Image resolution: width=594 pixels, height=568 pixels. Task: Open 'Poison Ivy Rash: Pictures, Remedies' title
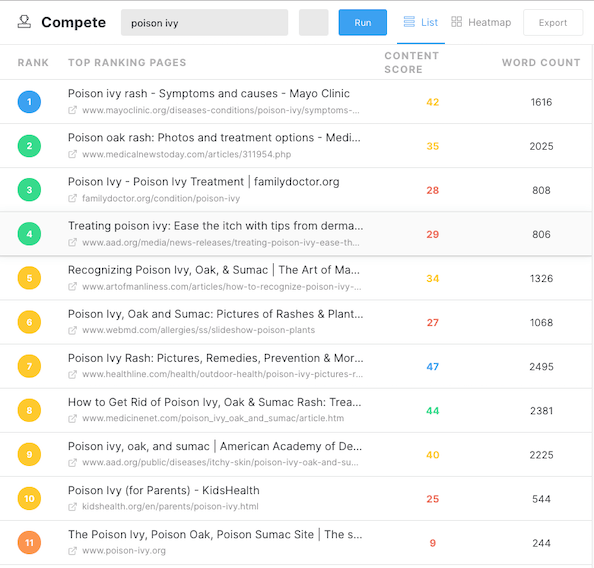[x=216, y=358]
